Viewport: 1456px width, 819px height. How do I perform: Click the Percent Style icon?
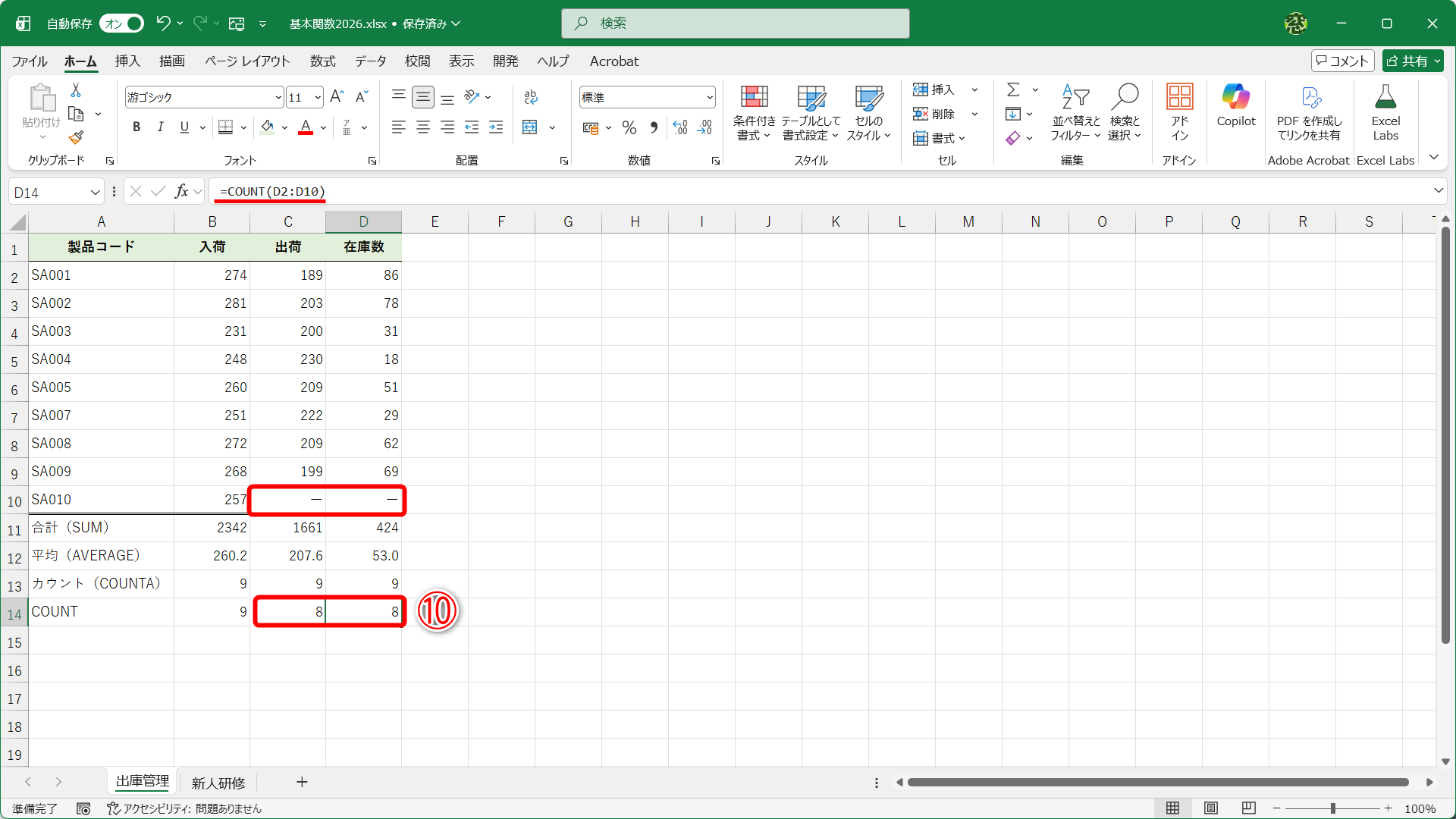pyautogui.click(x=629, y=127)
